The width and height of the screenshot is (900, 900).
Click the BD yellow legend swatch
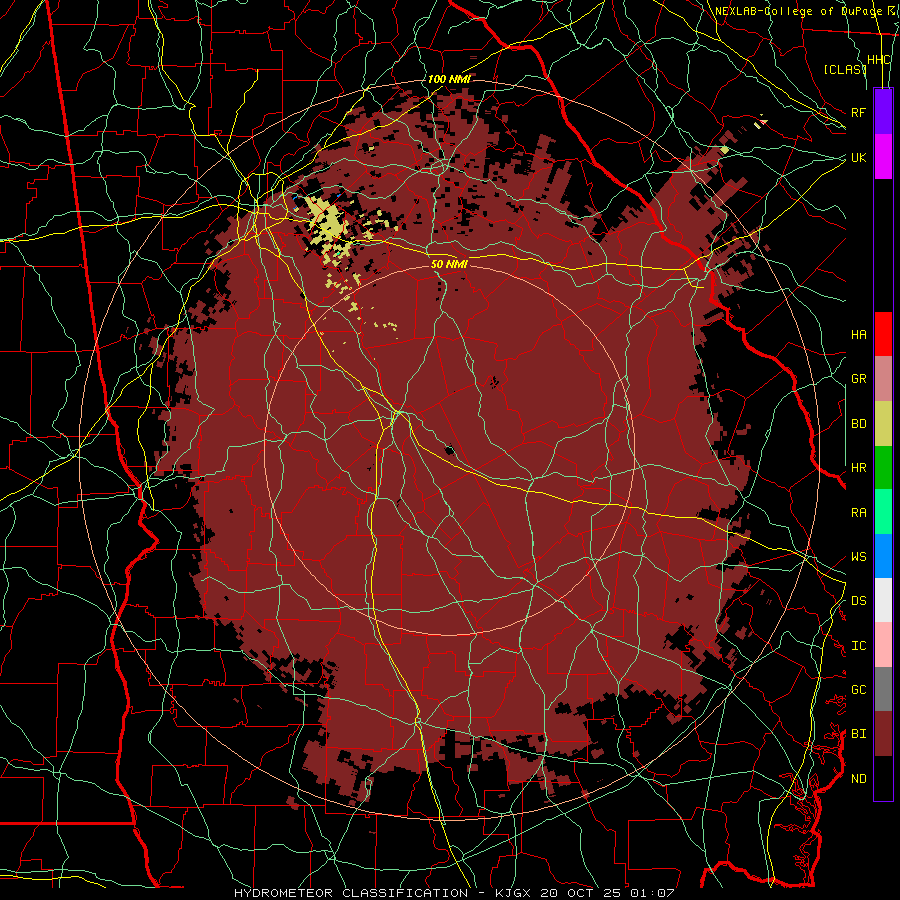tap(883, 424)
